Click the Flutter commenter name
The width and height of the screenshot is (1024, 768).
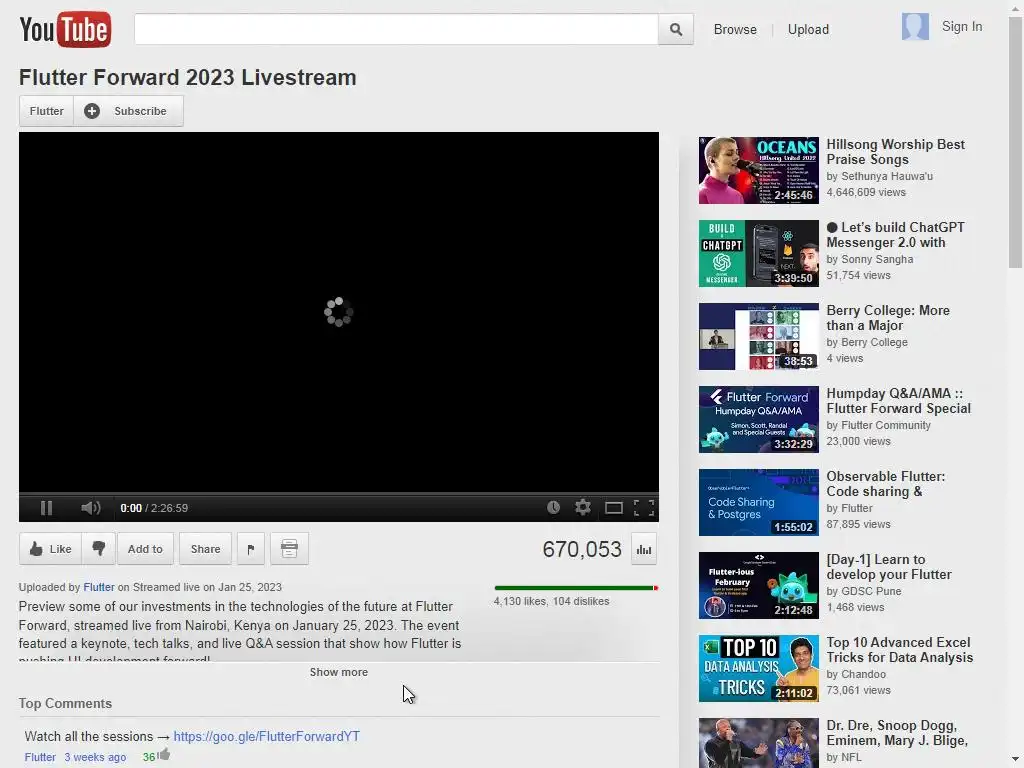coord(40,757)
